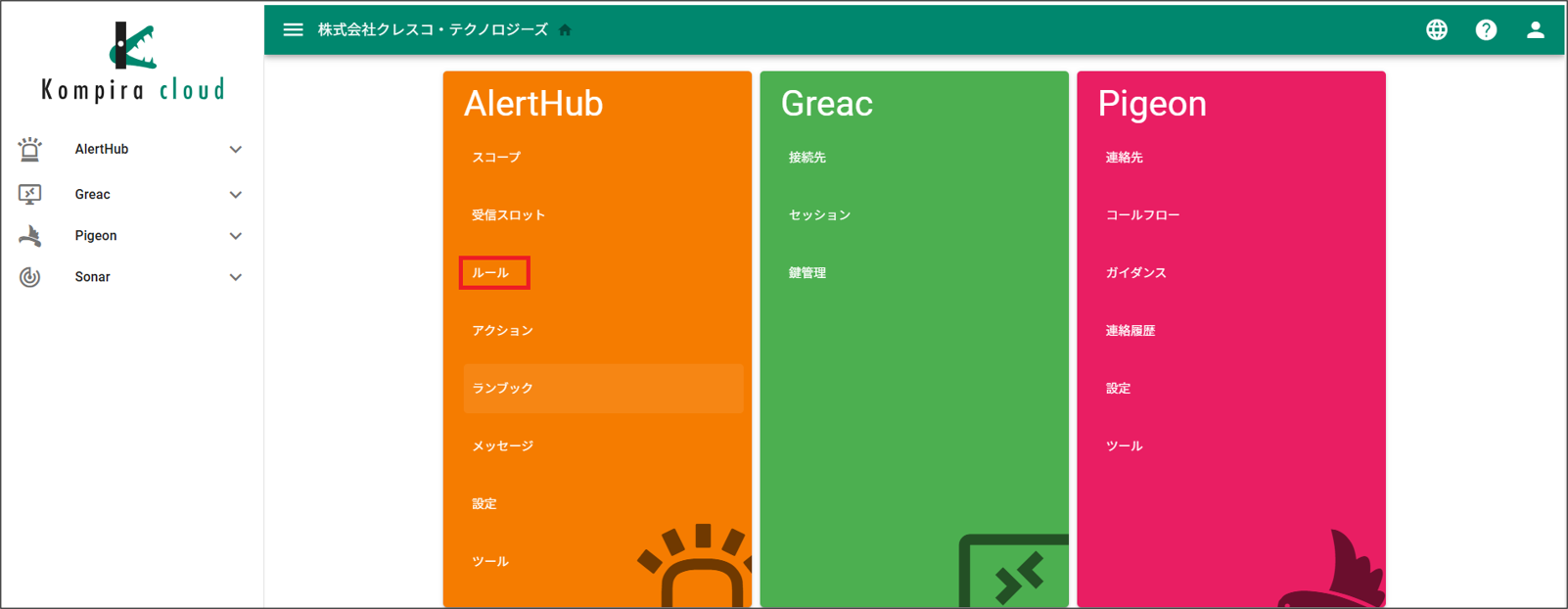Viewport: 1568px width, 609px height.
Task: Click the Kompira cloud logo
Action: click(133, 62)
